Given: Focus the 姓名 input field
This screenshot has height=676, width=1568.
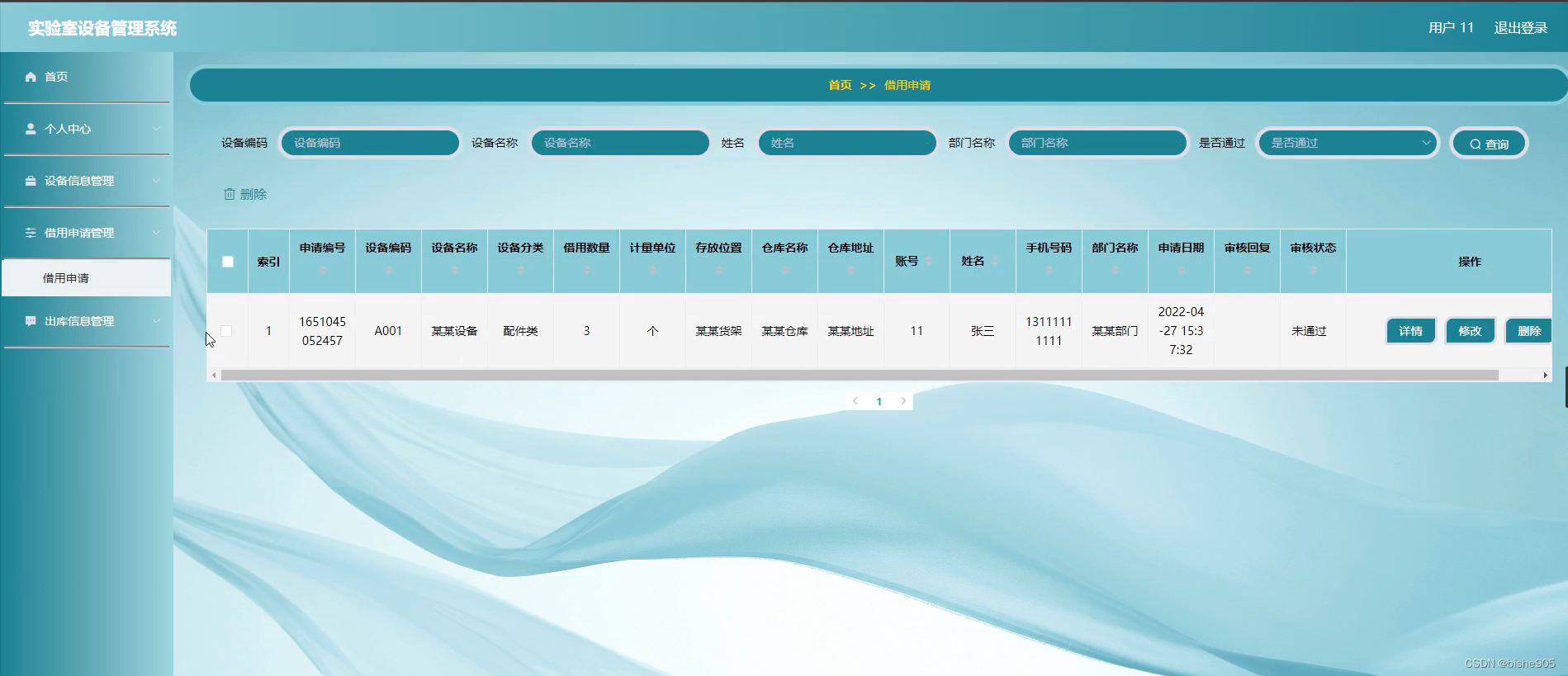Looking at the screenshot, I should (x=847, y=143).
